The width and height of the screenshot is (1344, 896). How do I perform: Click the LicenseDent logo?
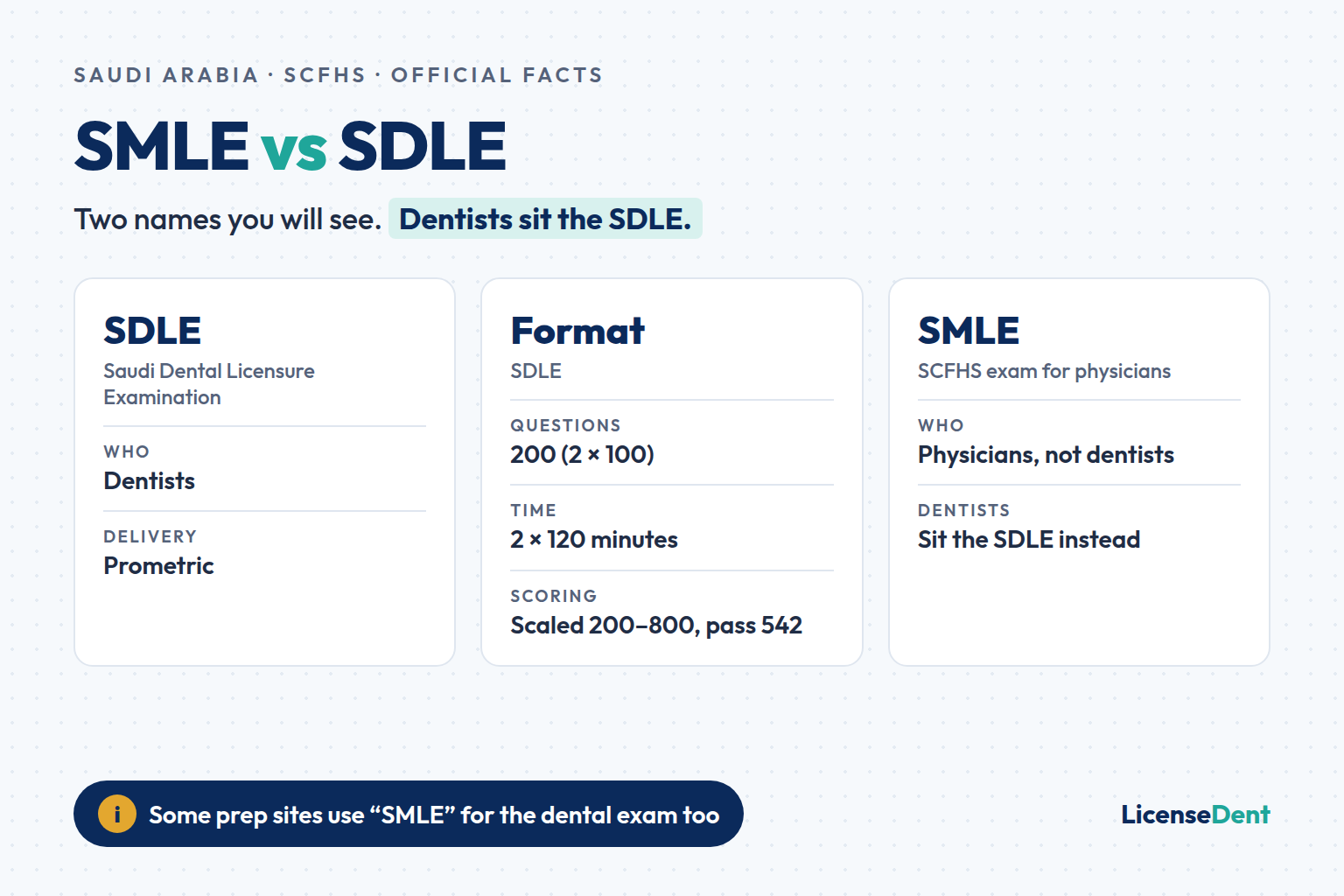pyautogui.click(x=1195, y=815)
